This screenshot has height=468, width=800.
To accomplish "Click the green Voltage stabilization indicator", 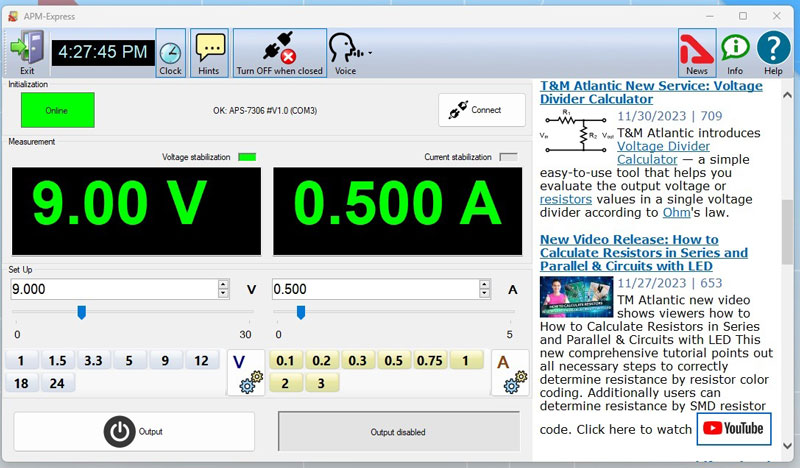I will 247,157.
